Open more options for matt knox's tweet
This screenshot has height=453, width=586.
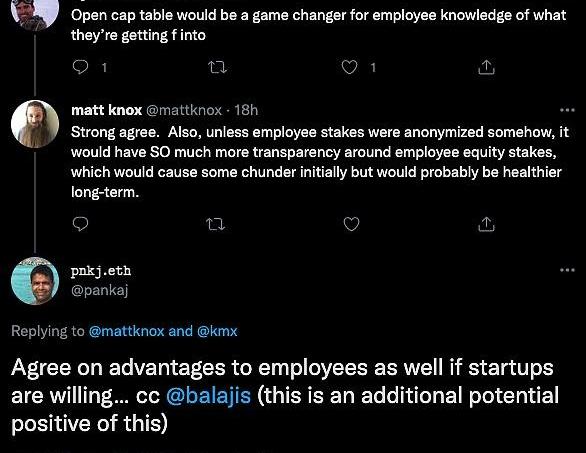567,110
